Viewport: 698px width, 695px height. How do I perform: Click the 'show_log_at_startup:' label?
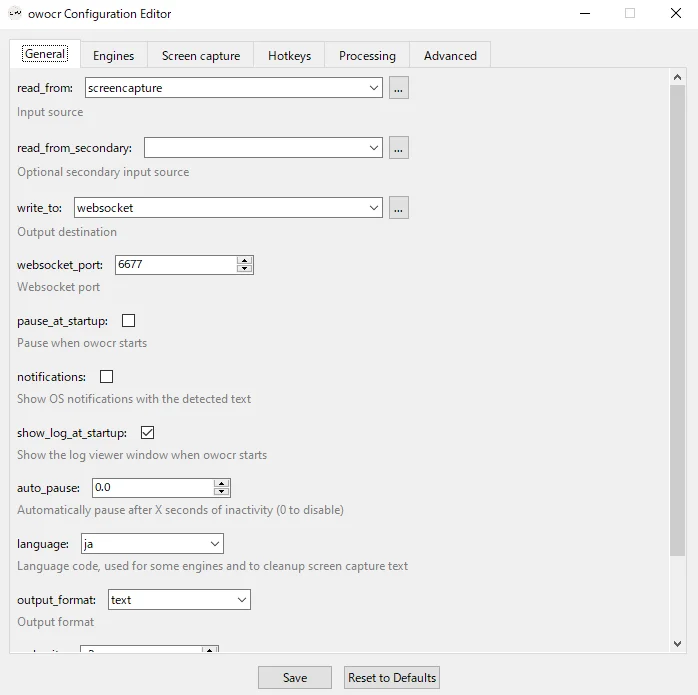[72, 433]
